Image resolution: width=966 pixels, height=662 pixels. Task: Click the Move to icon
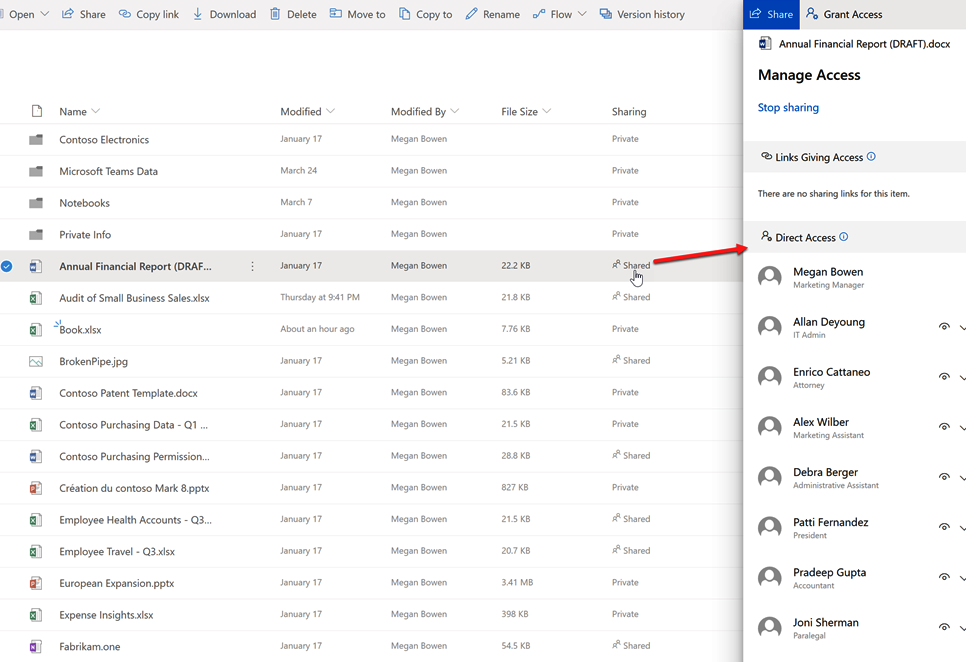coord(335,13)
